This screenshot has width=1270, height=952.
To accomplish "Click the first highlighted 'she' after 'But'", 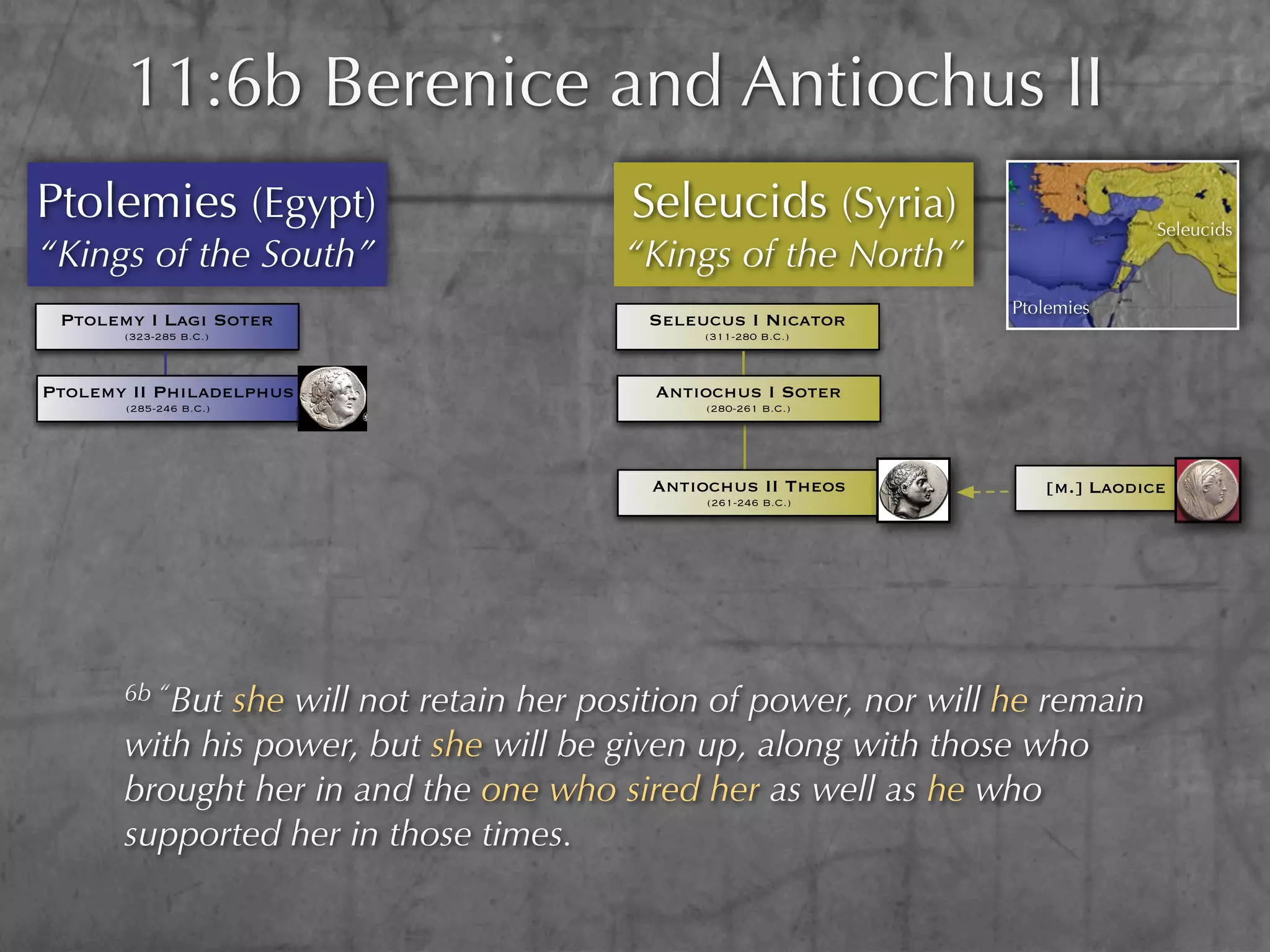I will (259, 701).
